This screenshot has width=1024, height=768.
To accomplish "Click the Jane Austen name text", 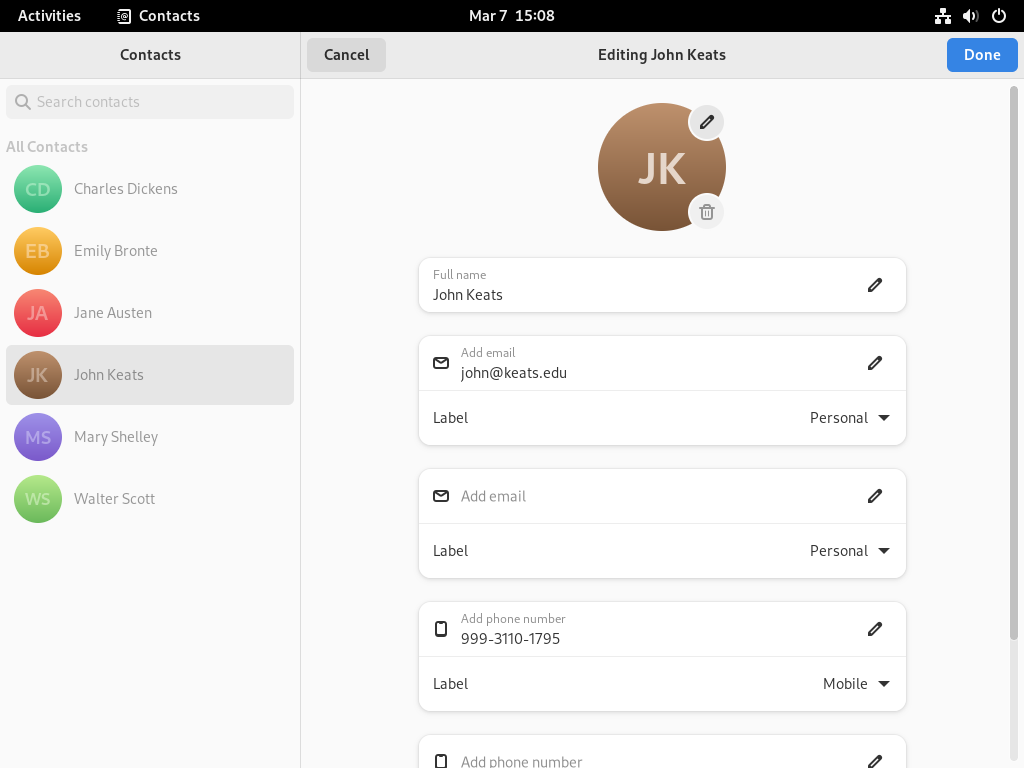I will 112,313.
